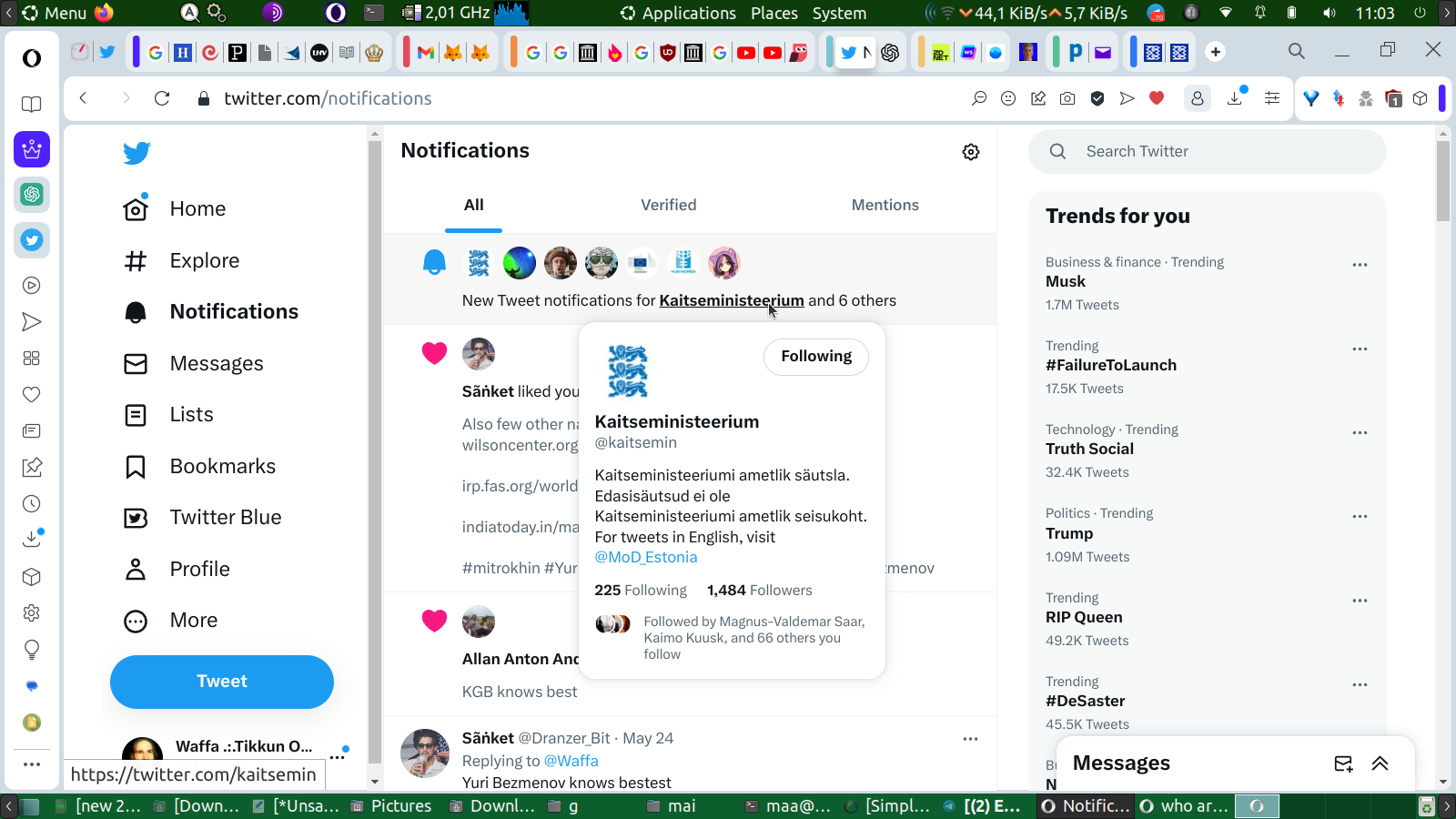This screenshot has height=819, width=1456.
Task: Open the Places menu in top panel
Action: 774,13
